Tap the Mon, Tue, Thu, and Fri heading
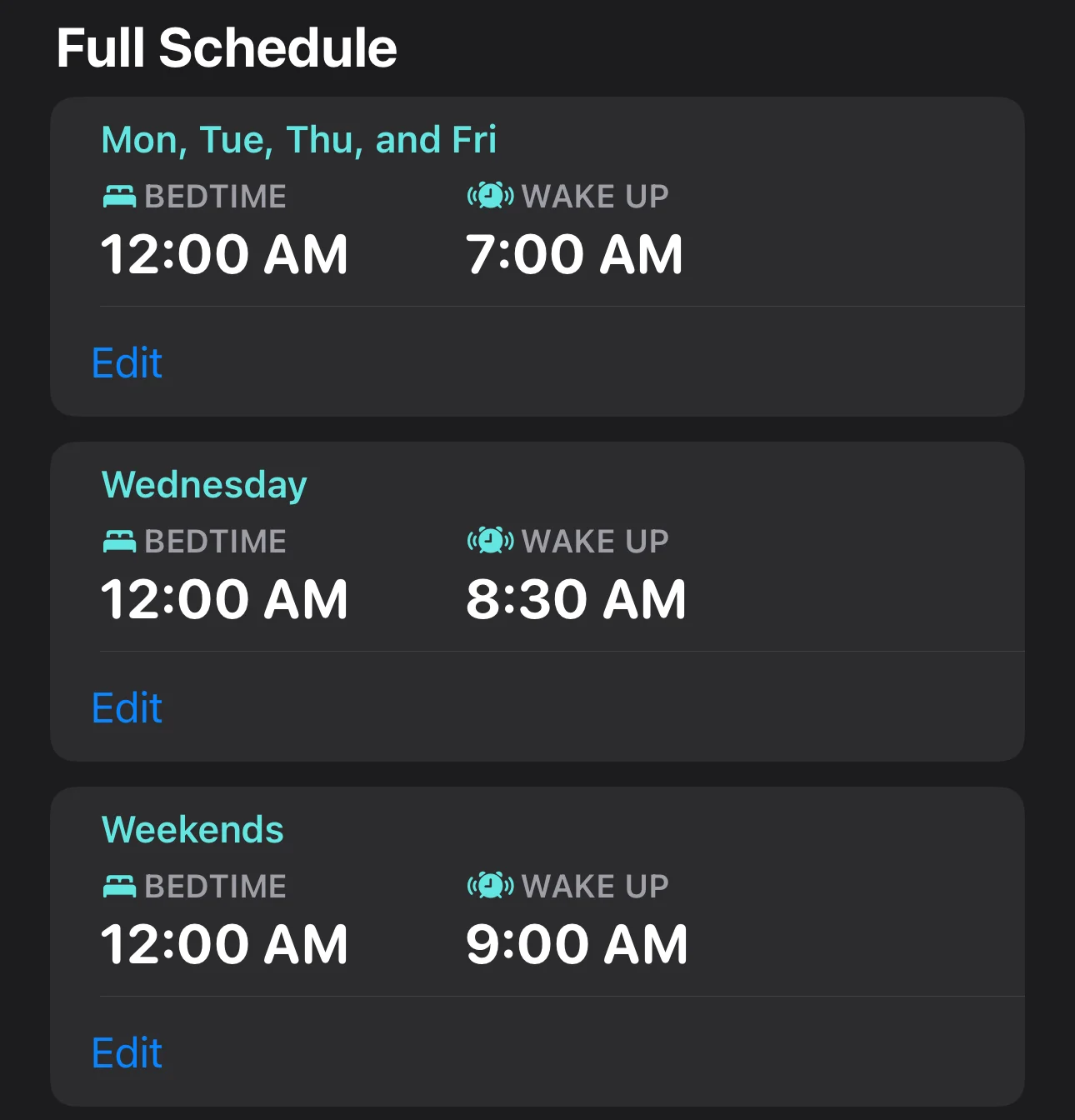 tap(298, 140)
